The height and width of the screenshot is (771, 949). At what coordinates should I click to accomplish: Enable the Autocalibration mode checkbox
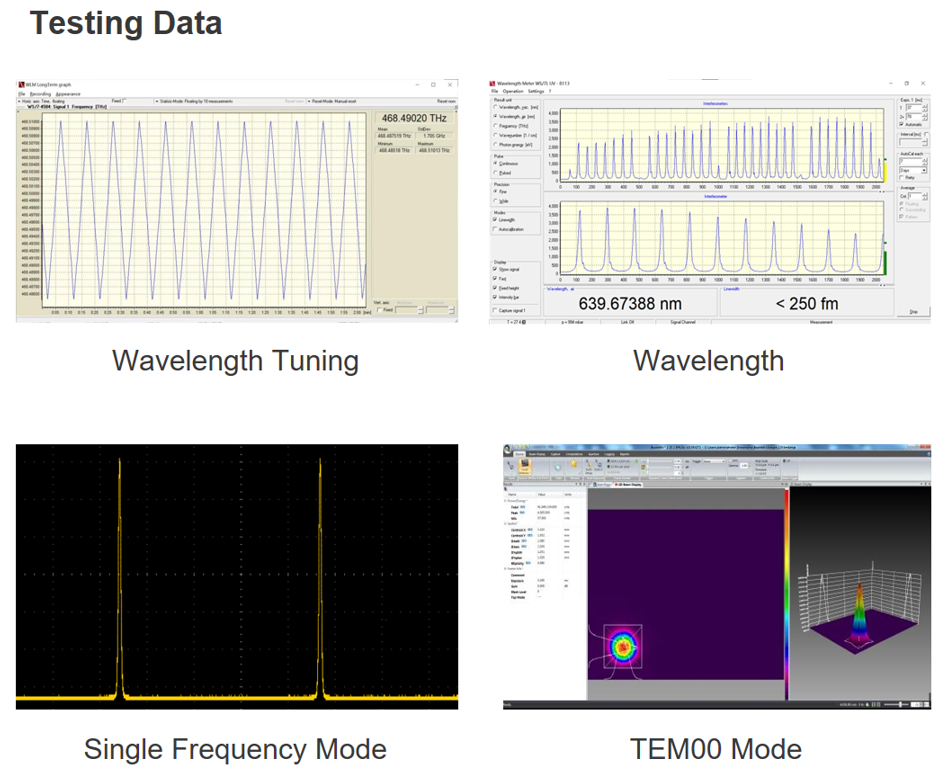coord(496,230)
